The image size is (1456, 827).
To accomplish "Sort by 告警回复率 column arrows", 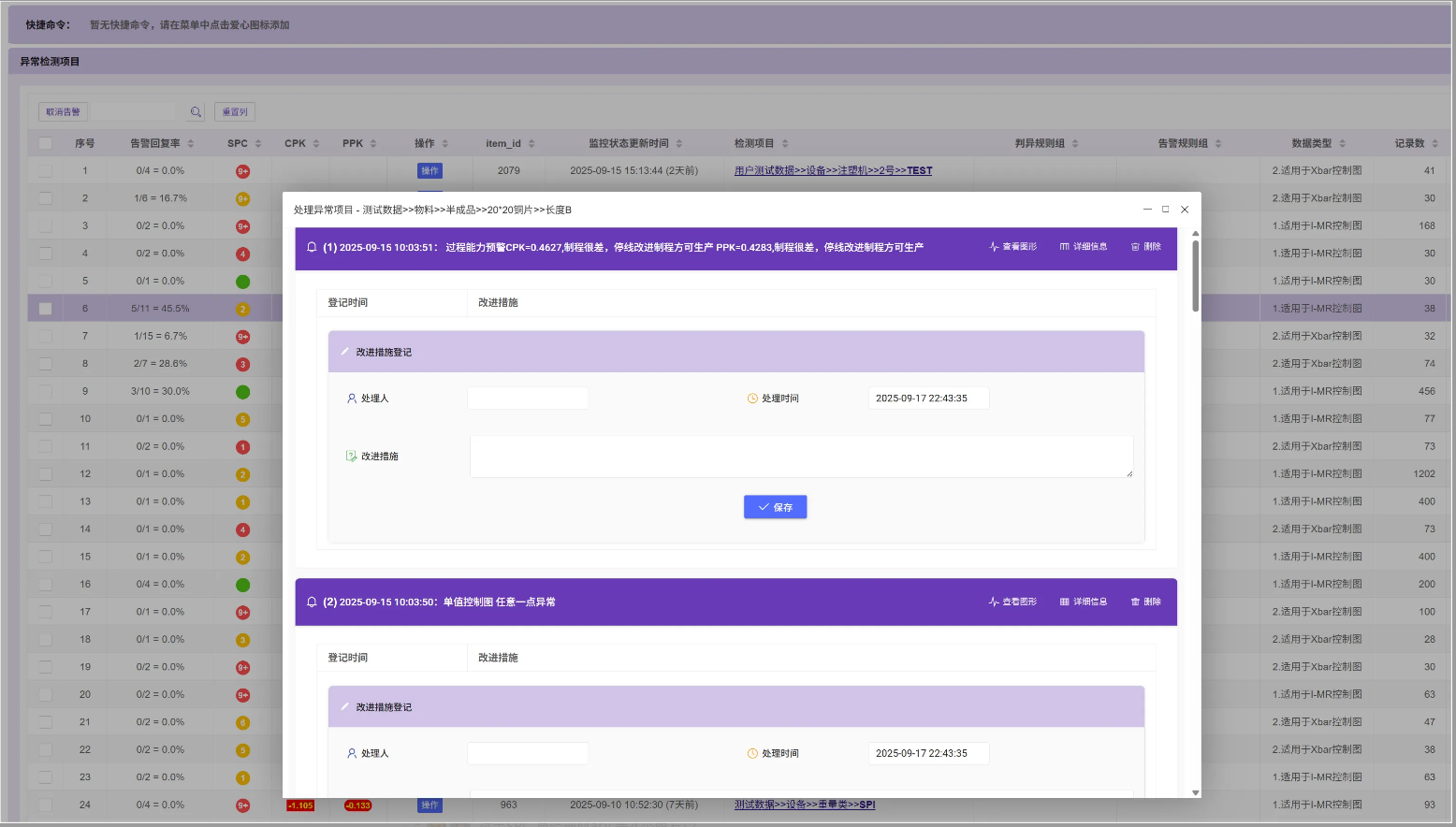I will 191,144.
